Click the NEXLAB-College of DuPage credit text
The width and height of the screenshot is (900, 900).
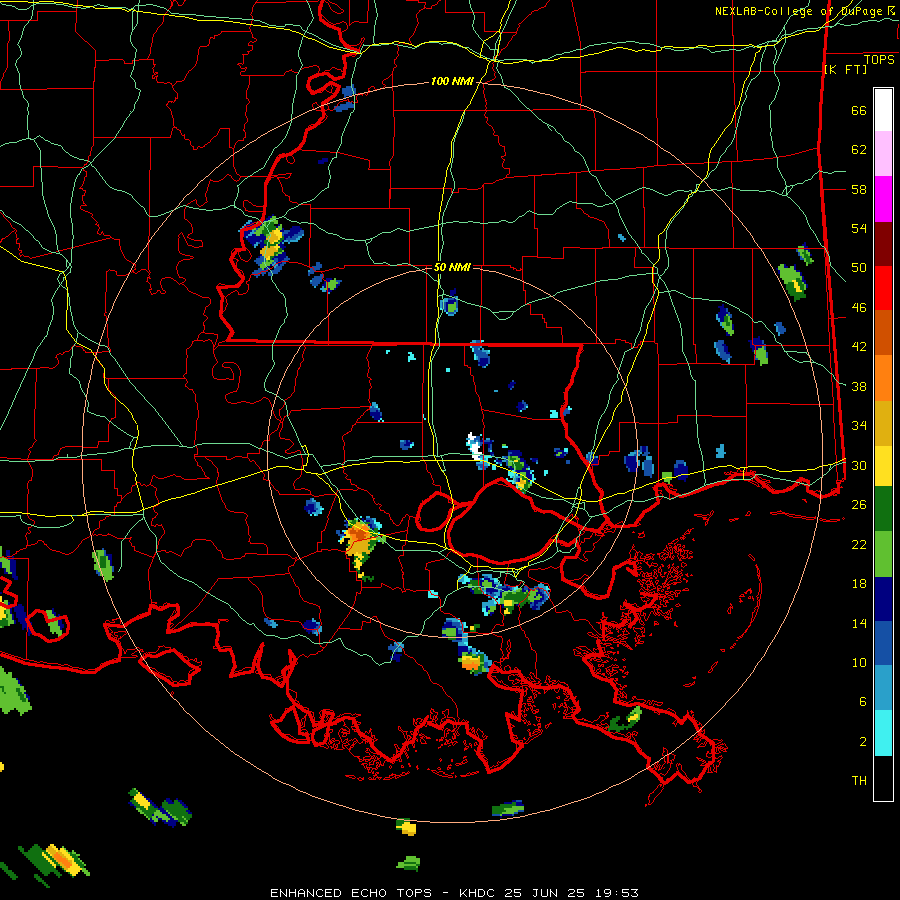click(804, 11)
